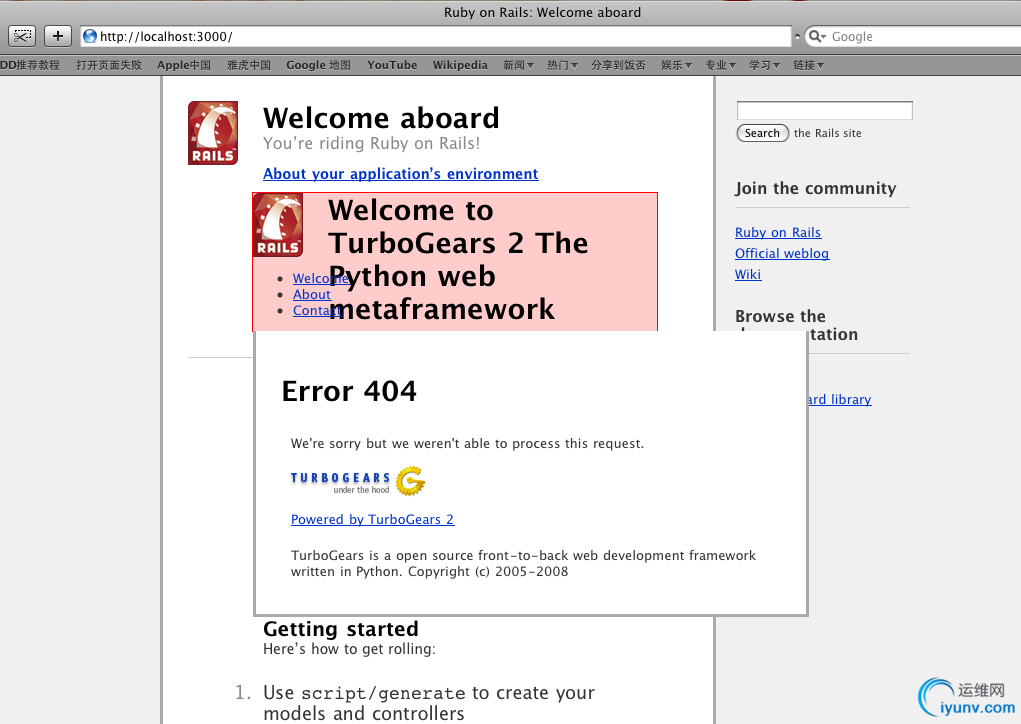Focus the localhost:3000 address field
Screen dimensions: 1021x724
coord(436,36)
